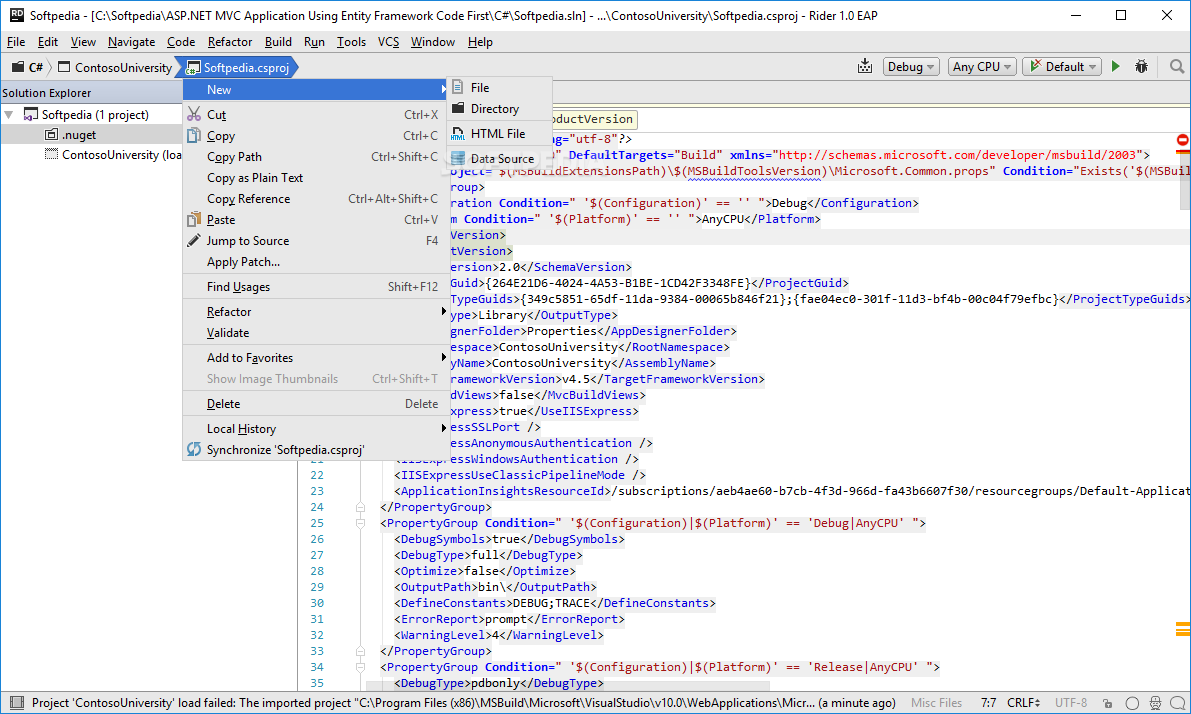The height and width of the screenshot is (714, 1191).
Task: Choose Copy Reference menu entry
Action: click(314, 199)
